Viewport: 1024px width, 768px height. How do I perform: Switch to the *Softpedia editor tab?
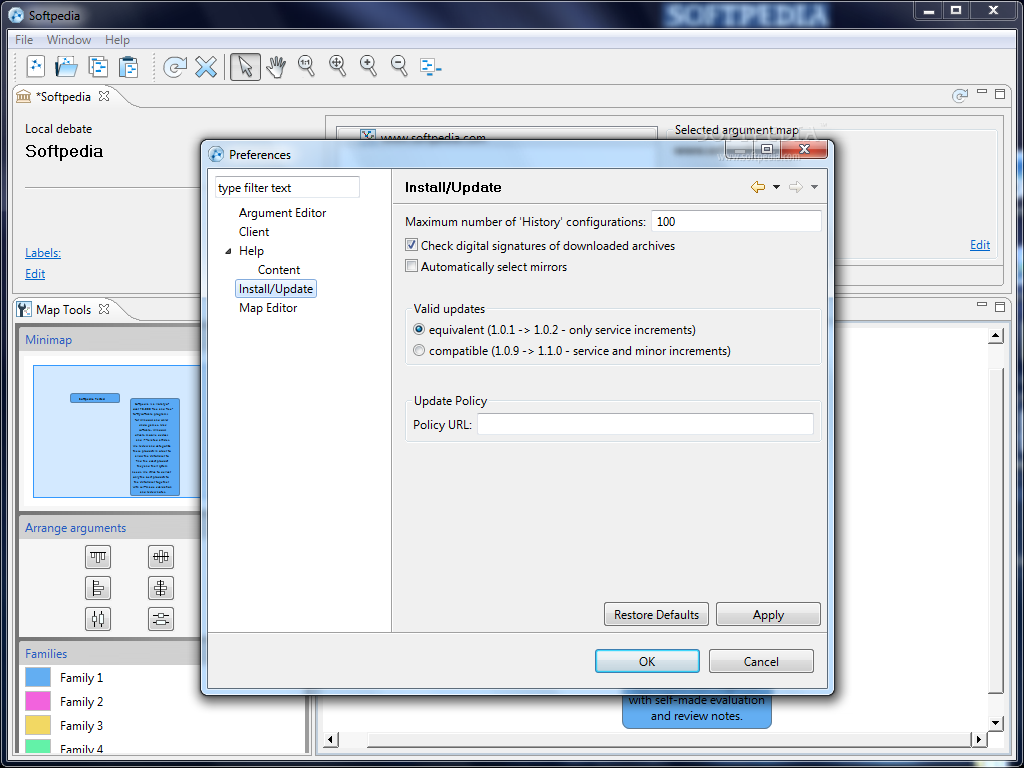click(x=63, y=97)
